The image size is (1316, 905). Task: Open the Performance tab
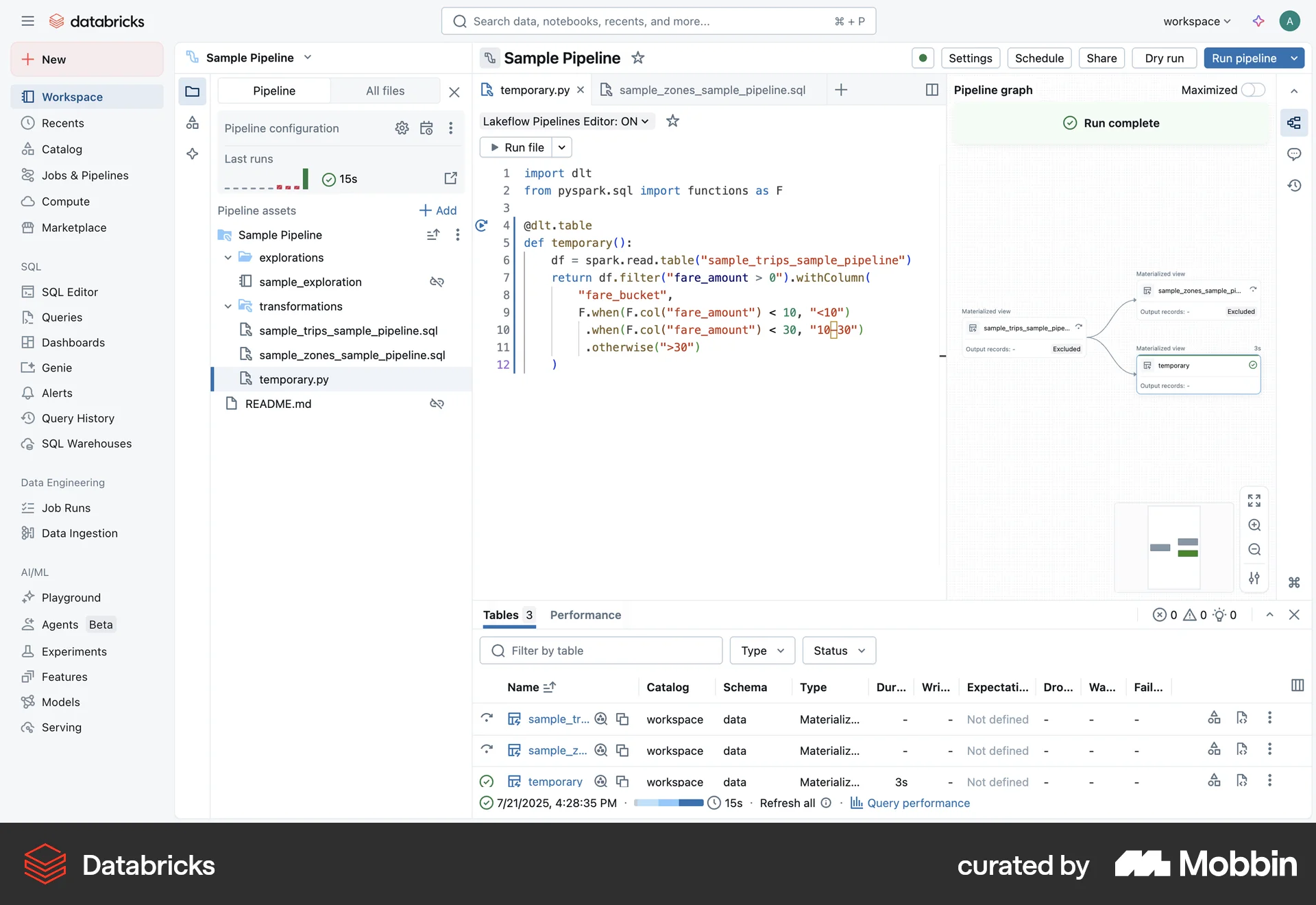[585, 615]
